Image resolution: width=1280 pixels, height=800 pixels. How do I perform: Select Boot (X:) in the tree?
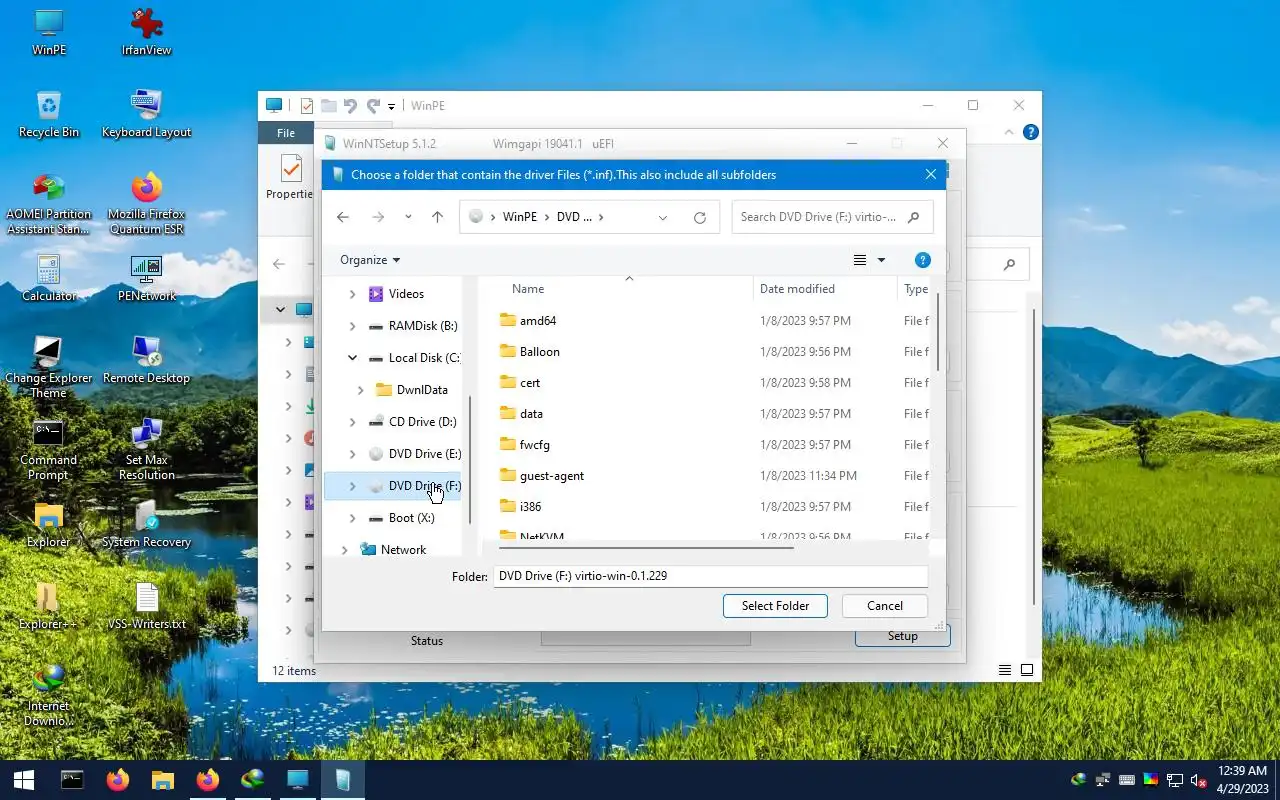[403, 518]
